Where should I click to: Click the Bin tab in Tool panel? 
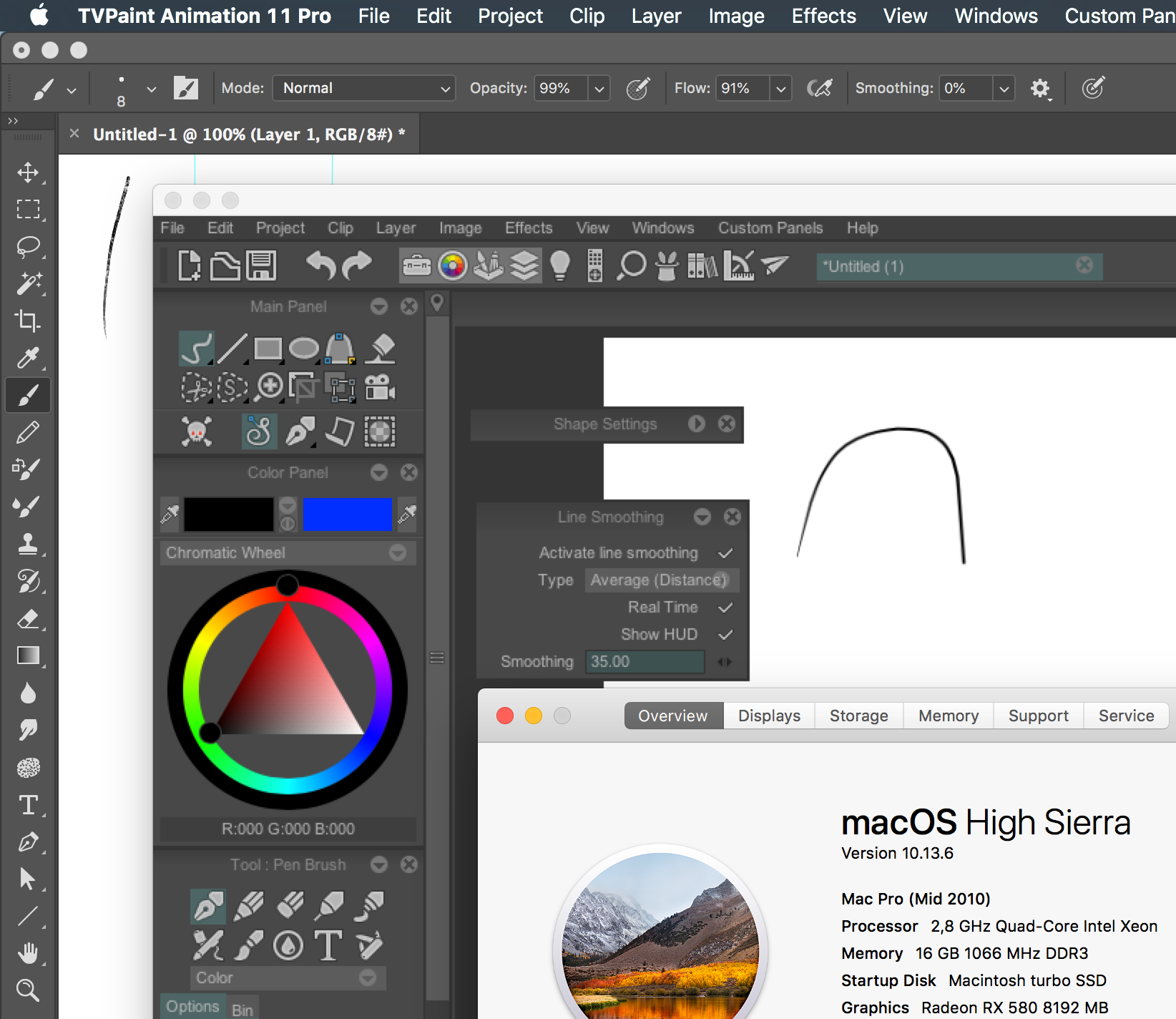pos(242,1010)
